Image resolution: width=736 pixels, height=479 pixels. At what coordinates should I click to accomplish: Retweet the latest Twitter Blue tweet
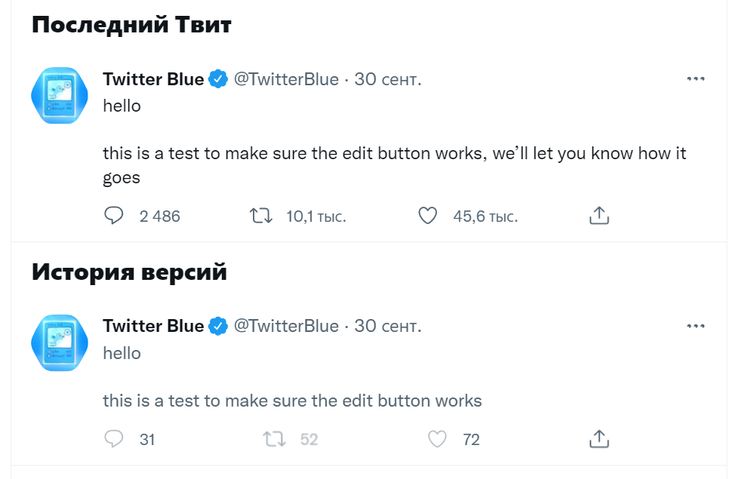261,215
